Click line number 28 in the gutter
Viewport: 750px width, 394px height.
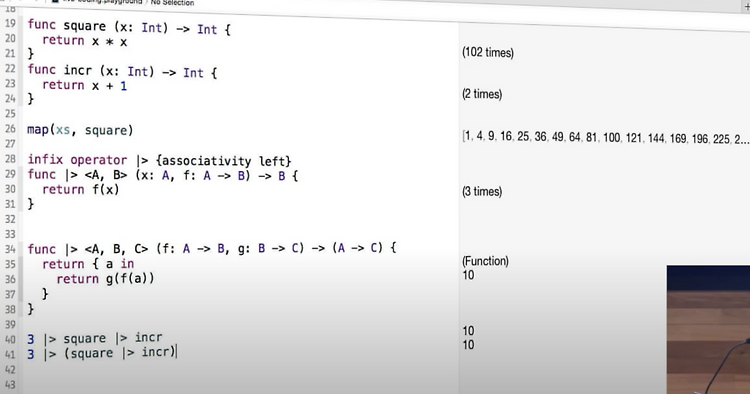10,159
